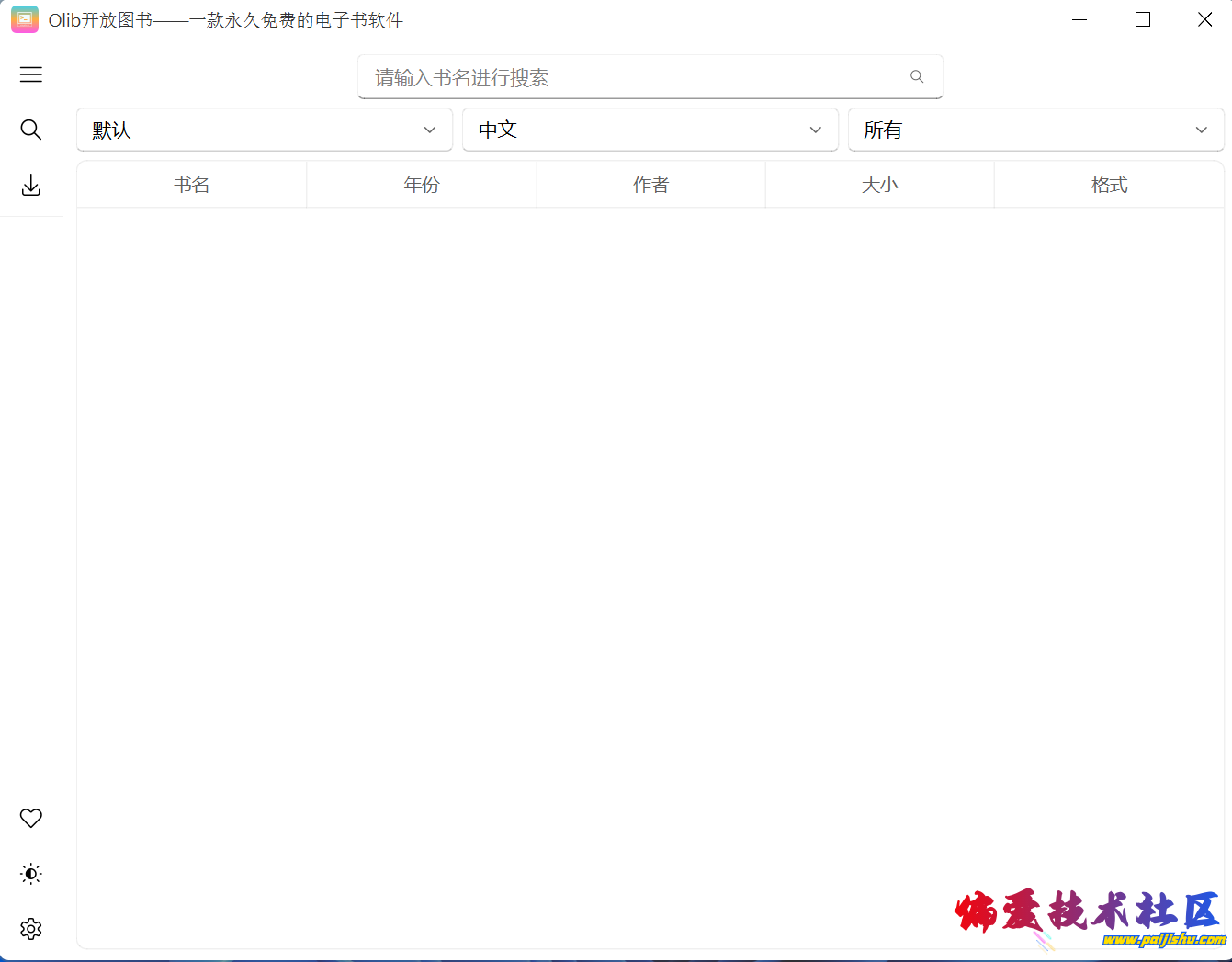Click the 作者 column header

[650, 186]
